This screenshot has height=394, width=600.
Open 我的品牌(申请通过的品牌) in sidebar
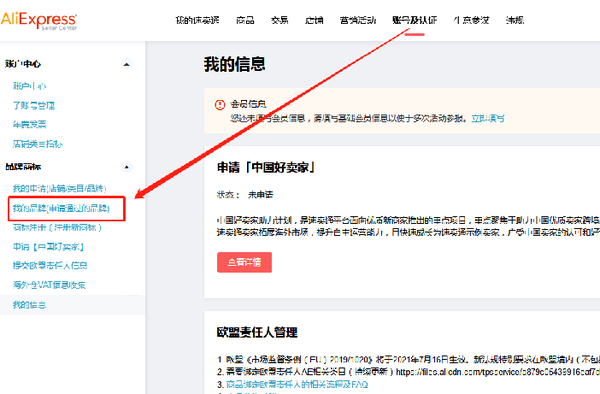[x=61, y=208]
